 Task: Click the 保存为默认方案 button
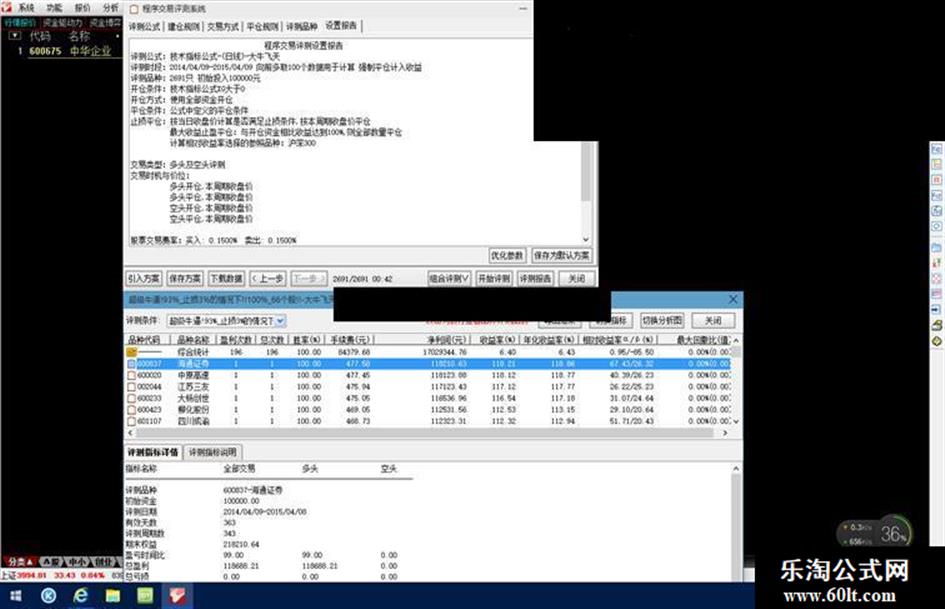click(561, 256)
